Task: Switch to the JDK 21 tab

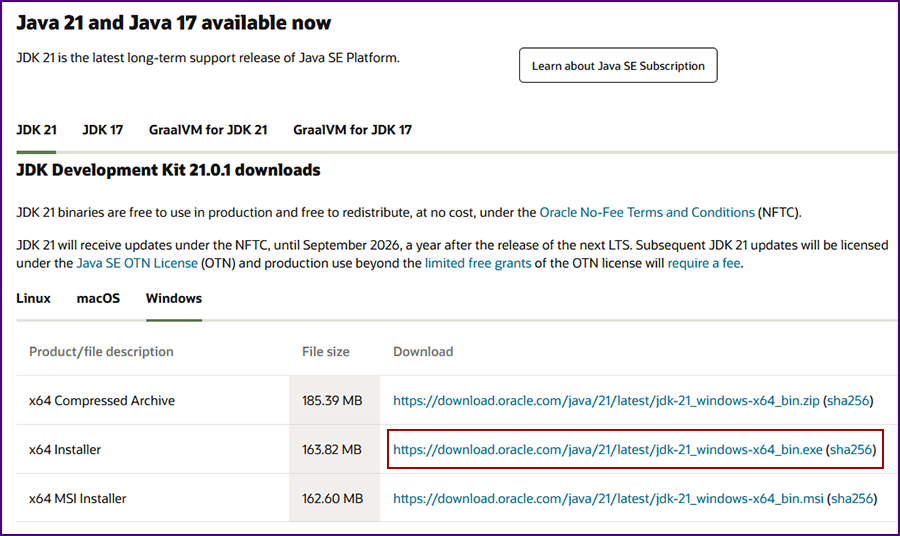Action: click(36, 130)
